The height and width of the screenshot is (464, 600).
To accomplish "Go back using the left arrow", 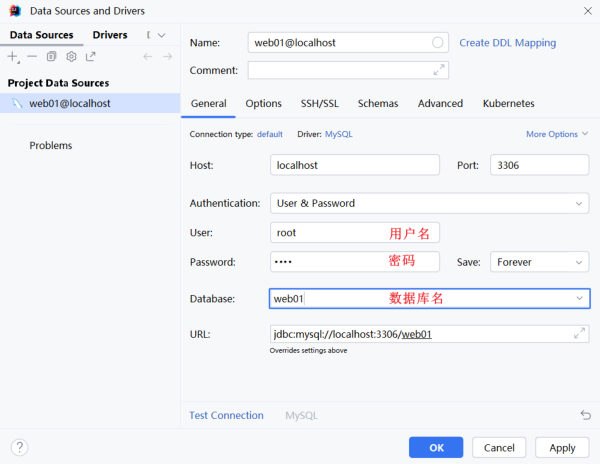I will click(147, 57).
